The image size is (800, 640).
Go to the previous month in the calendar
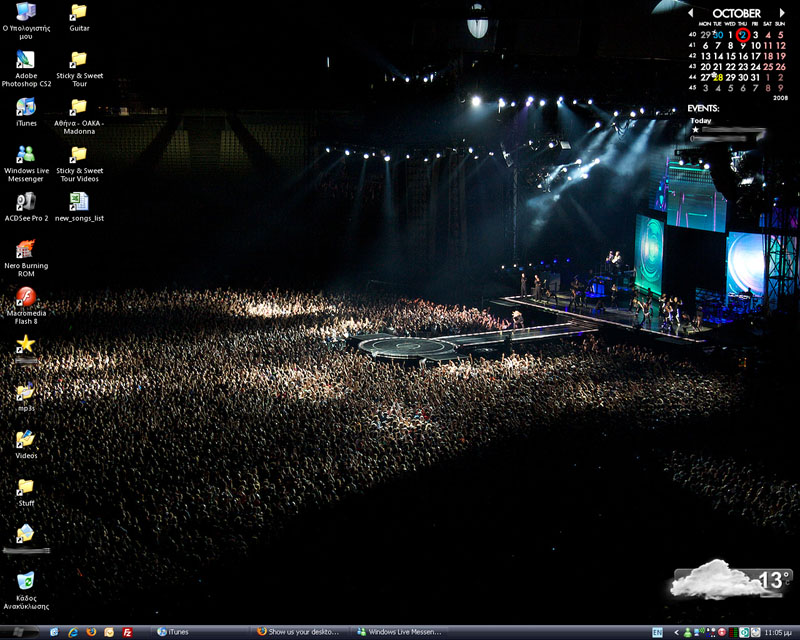coord(690,13)
